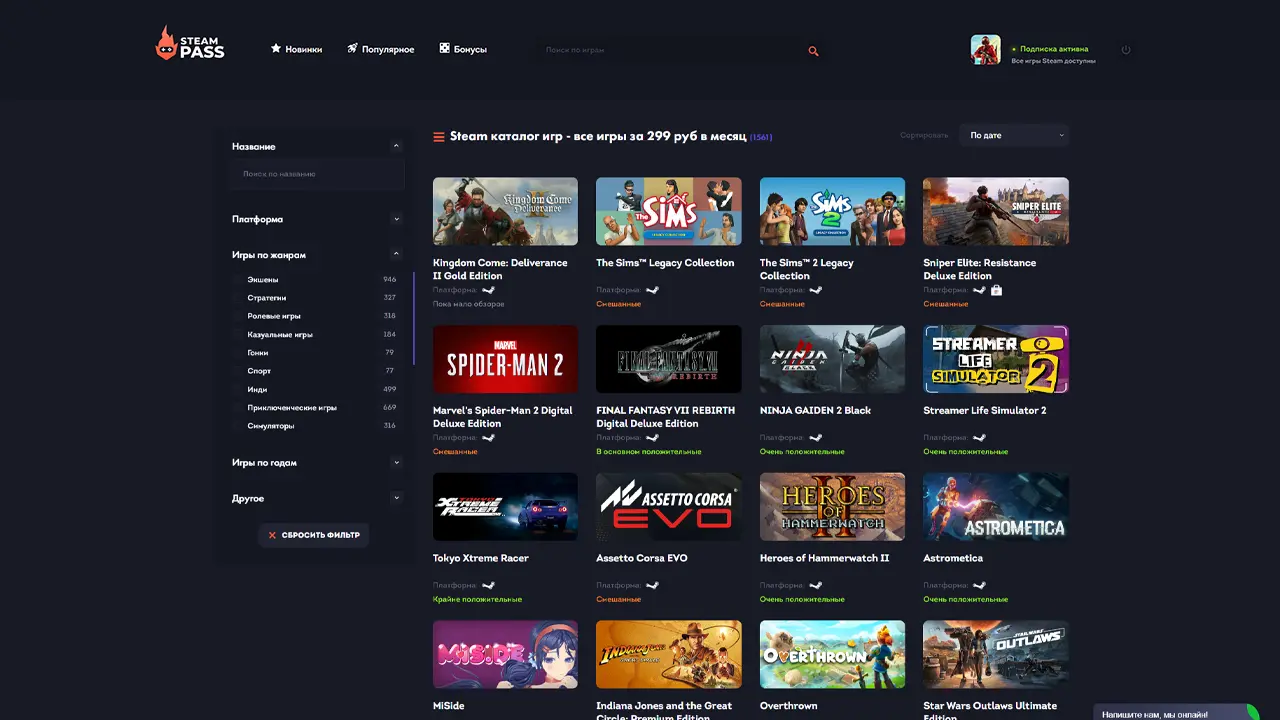
Task: Click the dice icon beside Бонусы
Action: pos(444,48)
